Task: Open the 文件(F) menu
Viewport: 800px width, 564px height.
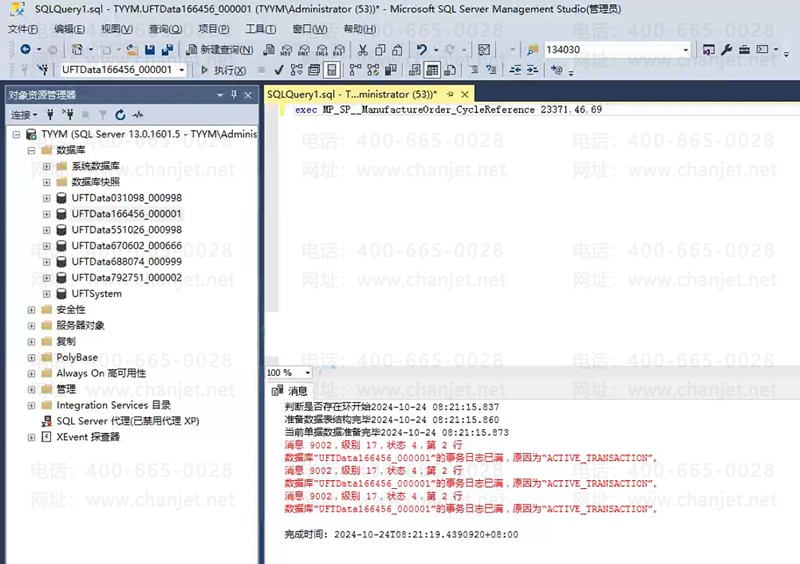Action: tap(23, 29)
